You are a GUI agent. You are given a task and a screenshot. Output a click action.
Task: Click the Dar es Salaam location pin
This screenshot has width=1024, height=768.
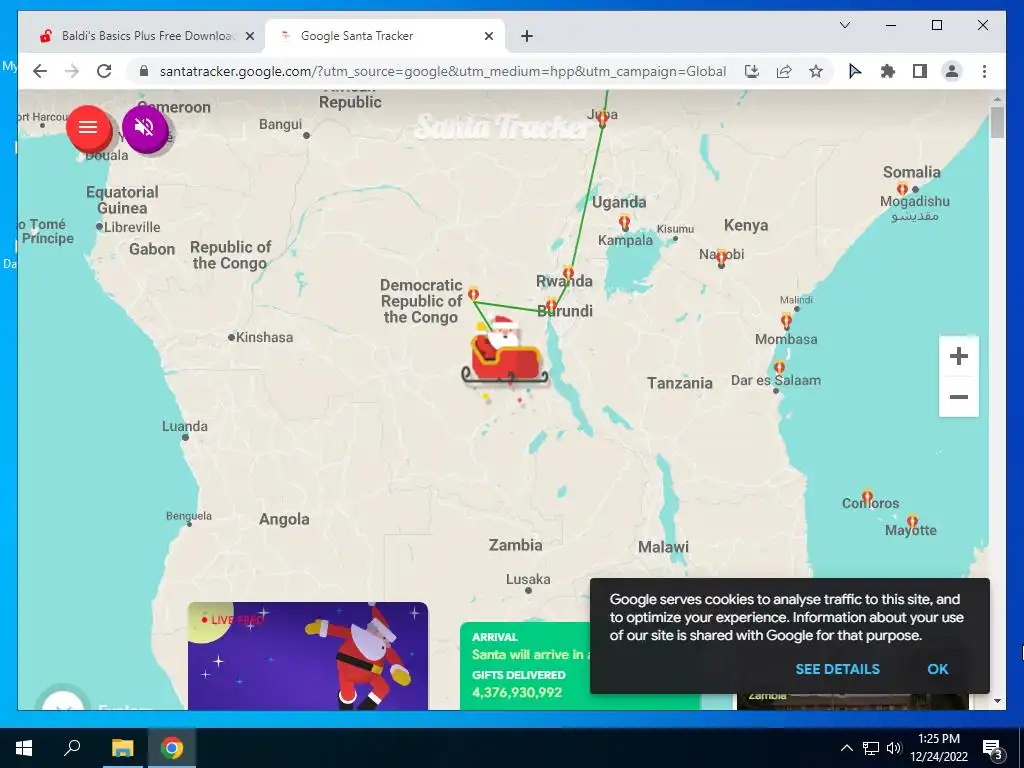[x=778, y=368]
